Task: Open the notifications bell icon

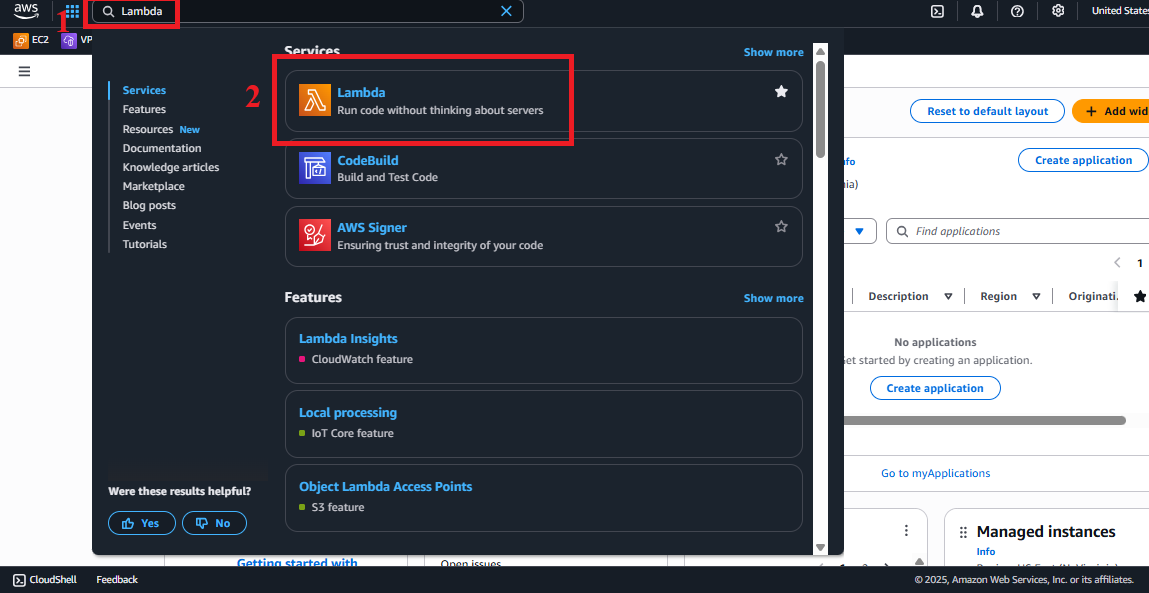Action: pyautogui.click(x=977, y=11)
